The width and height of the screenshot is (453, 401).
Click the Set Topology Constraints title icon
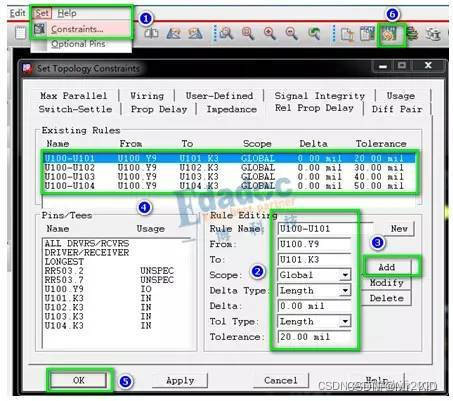coord(27,68)
